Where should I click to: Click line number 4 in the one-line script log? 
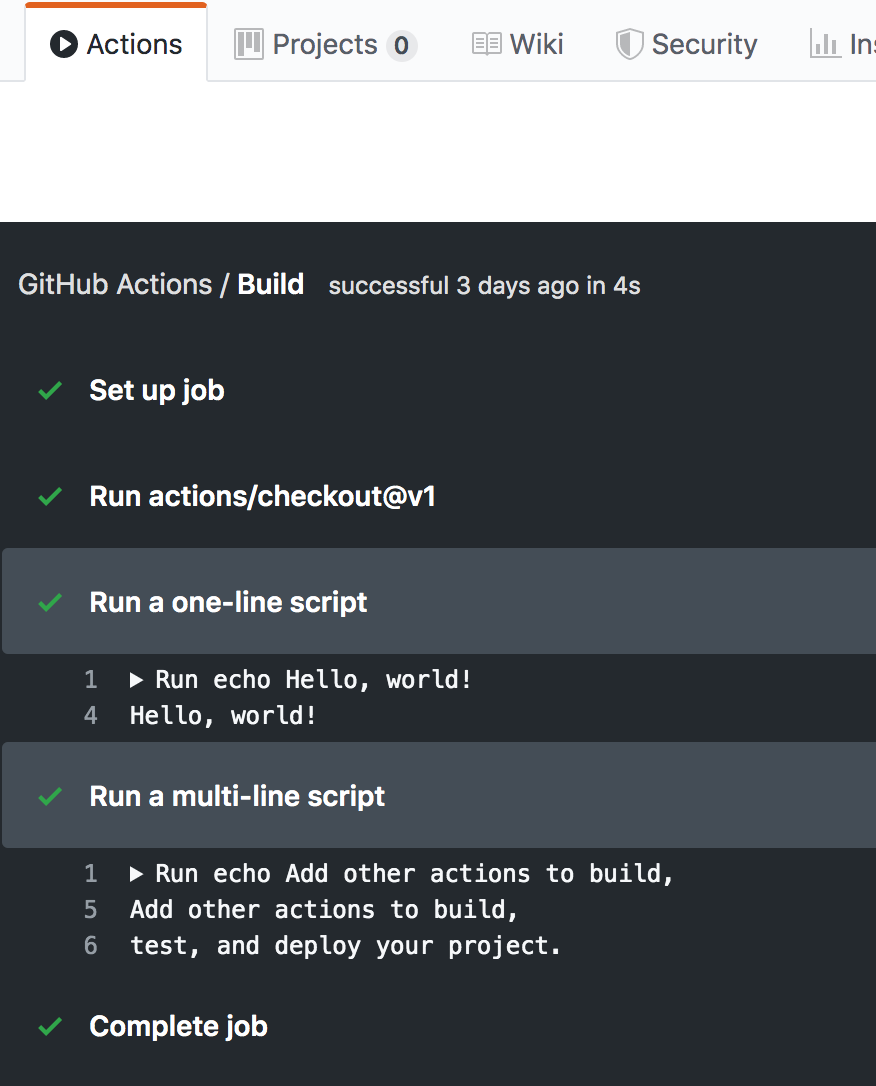[x=91, y=715]
